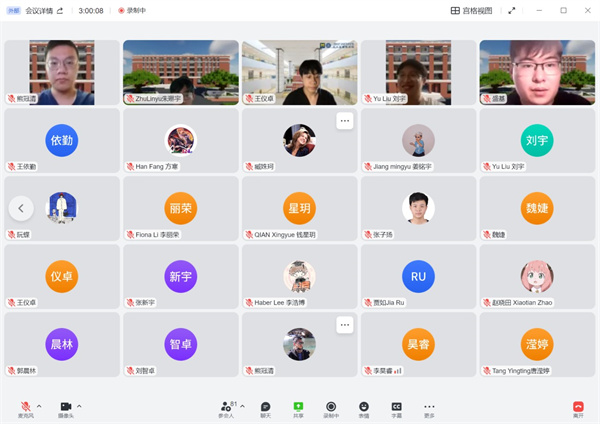Screen dimensions: 600x424
Task: Open the three-dot menu on 臧咲珂's tile
Action: [344, 120]
